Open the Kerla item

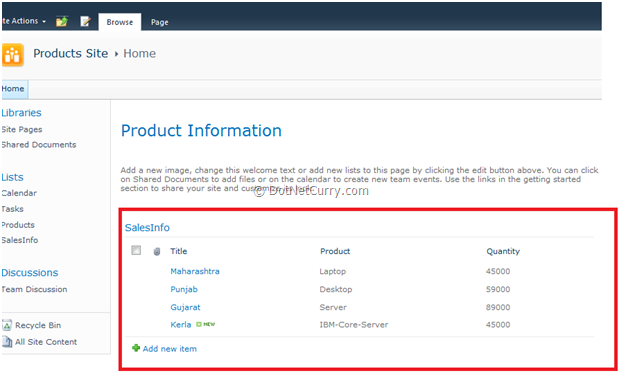(x=181, y=325)
